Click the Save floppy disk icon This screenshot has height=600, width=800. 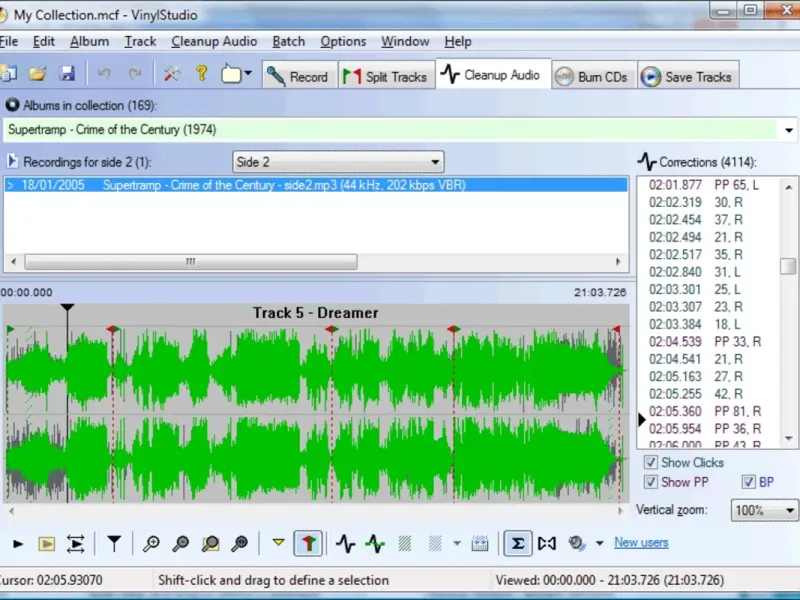coord(67,74)
